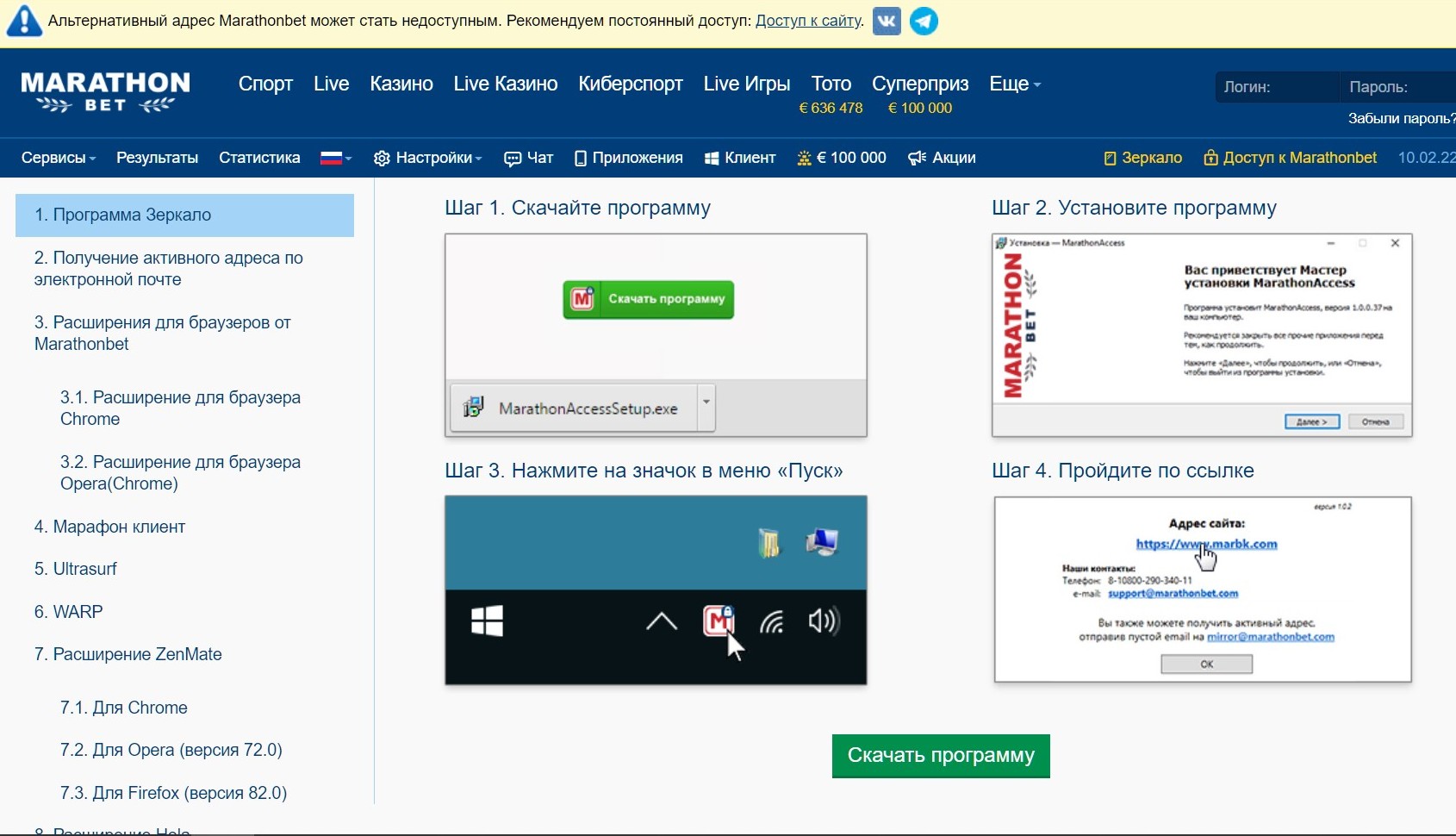Expand the Настройки settings dropdown
This screenshot has height=836, width=1456.
pos(428,158)
